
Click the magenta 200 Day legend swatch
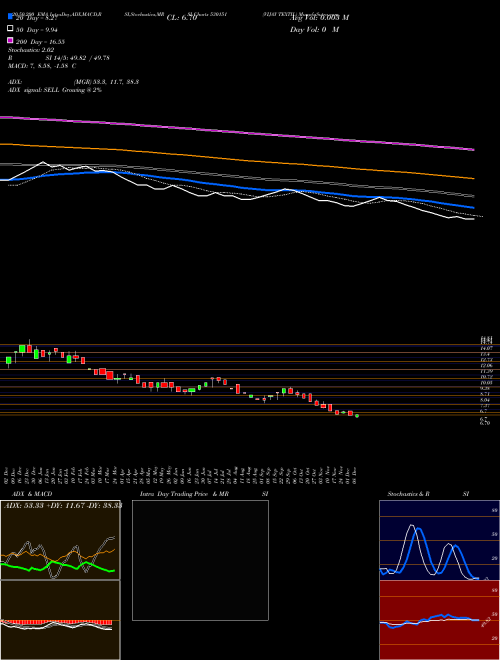(x=10, y=40)
